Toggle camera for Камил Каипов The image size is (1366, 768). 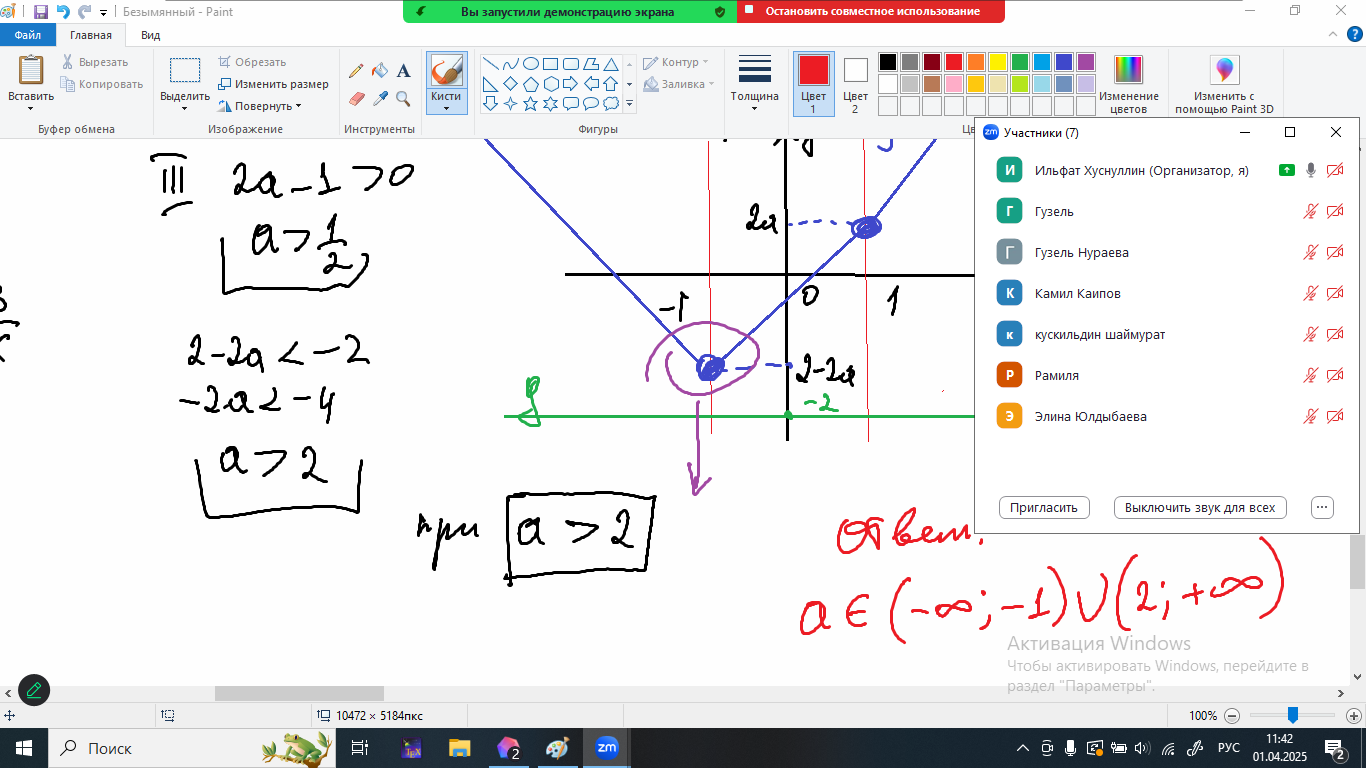pyautogui.click(x=1335, y=294)
